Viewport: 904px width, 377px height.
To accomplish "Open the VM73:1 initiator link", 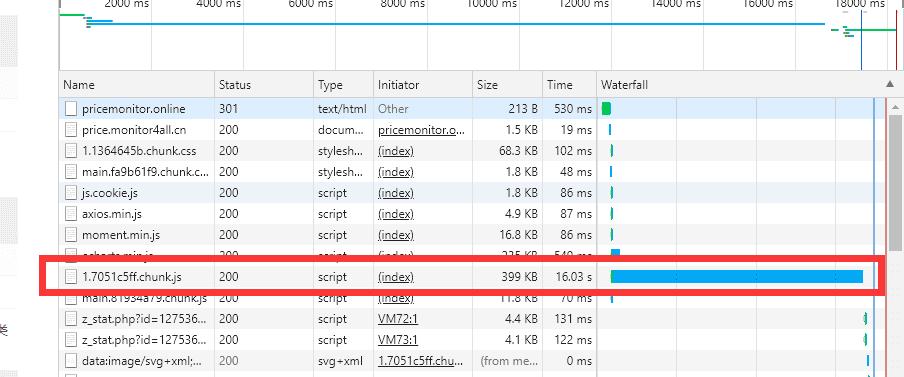I will click(398, 340).
